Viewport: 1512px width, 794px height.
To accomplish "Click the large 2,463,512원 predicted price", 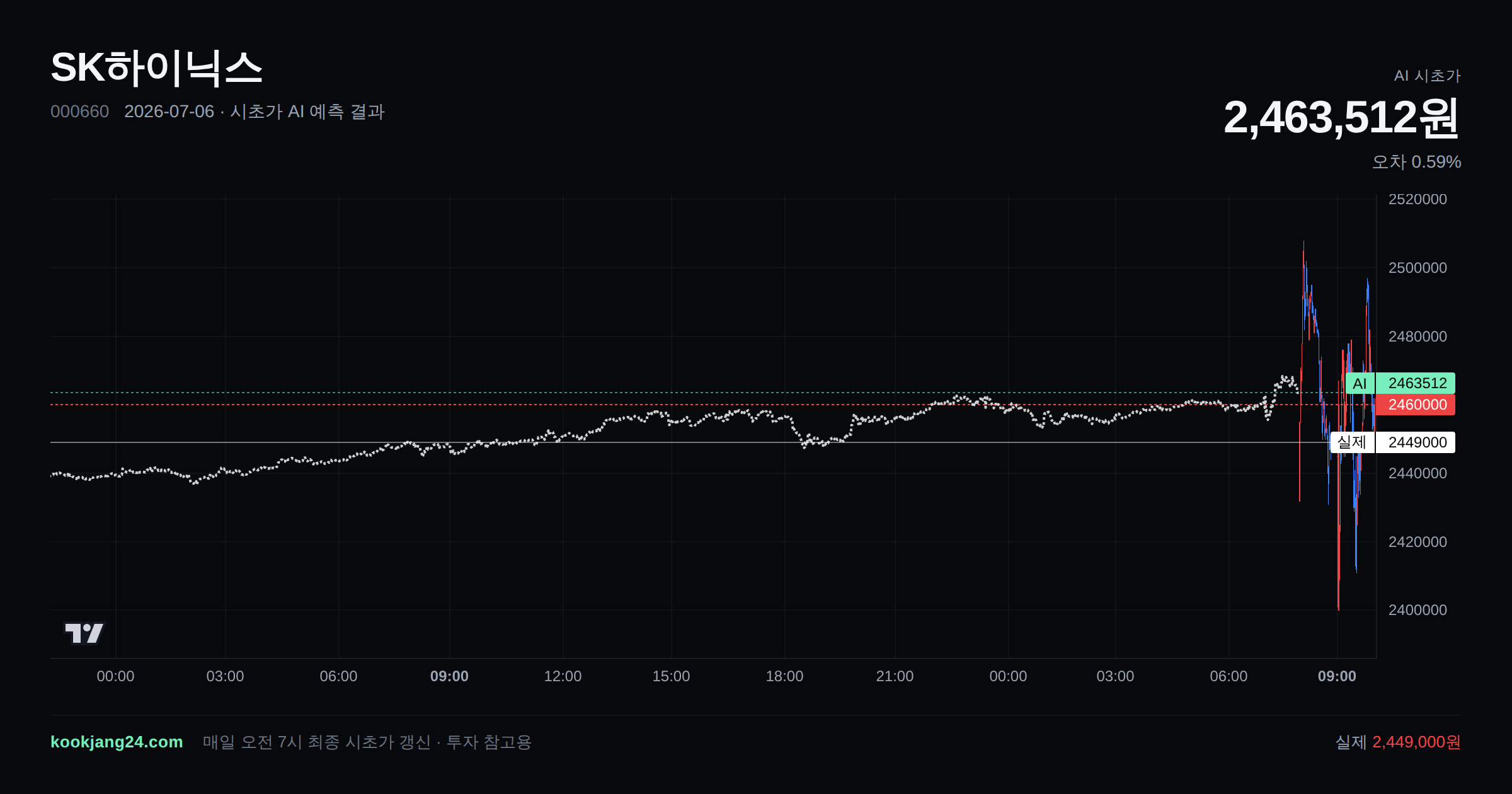I will pos(1342,118).
